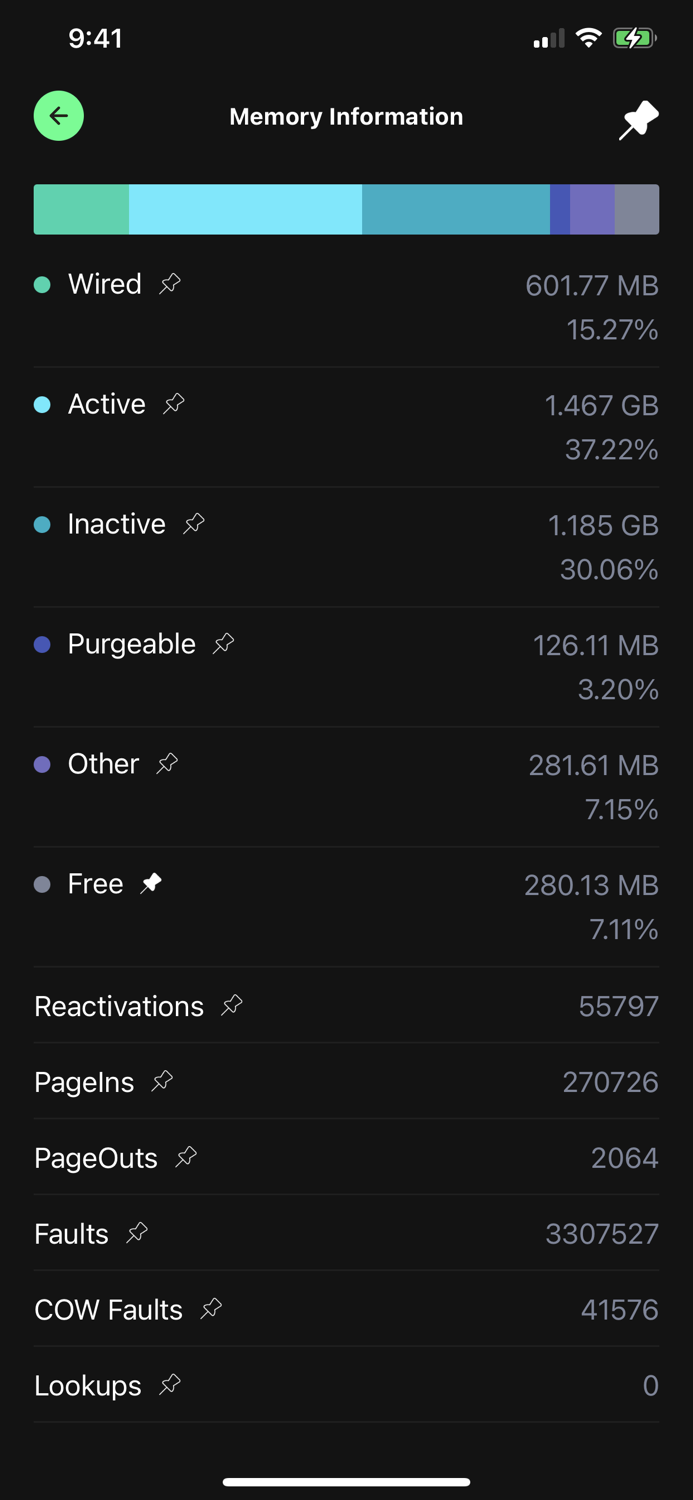693x1500 pixels.
Task: Tap the pin icon in the header
Action: 638,120
